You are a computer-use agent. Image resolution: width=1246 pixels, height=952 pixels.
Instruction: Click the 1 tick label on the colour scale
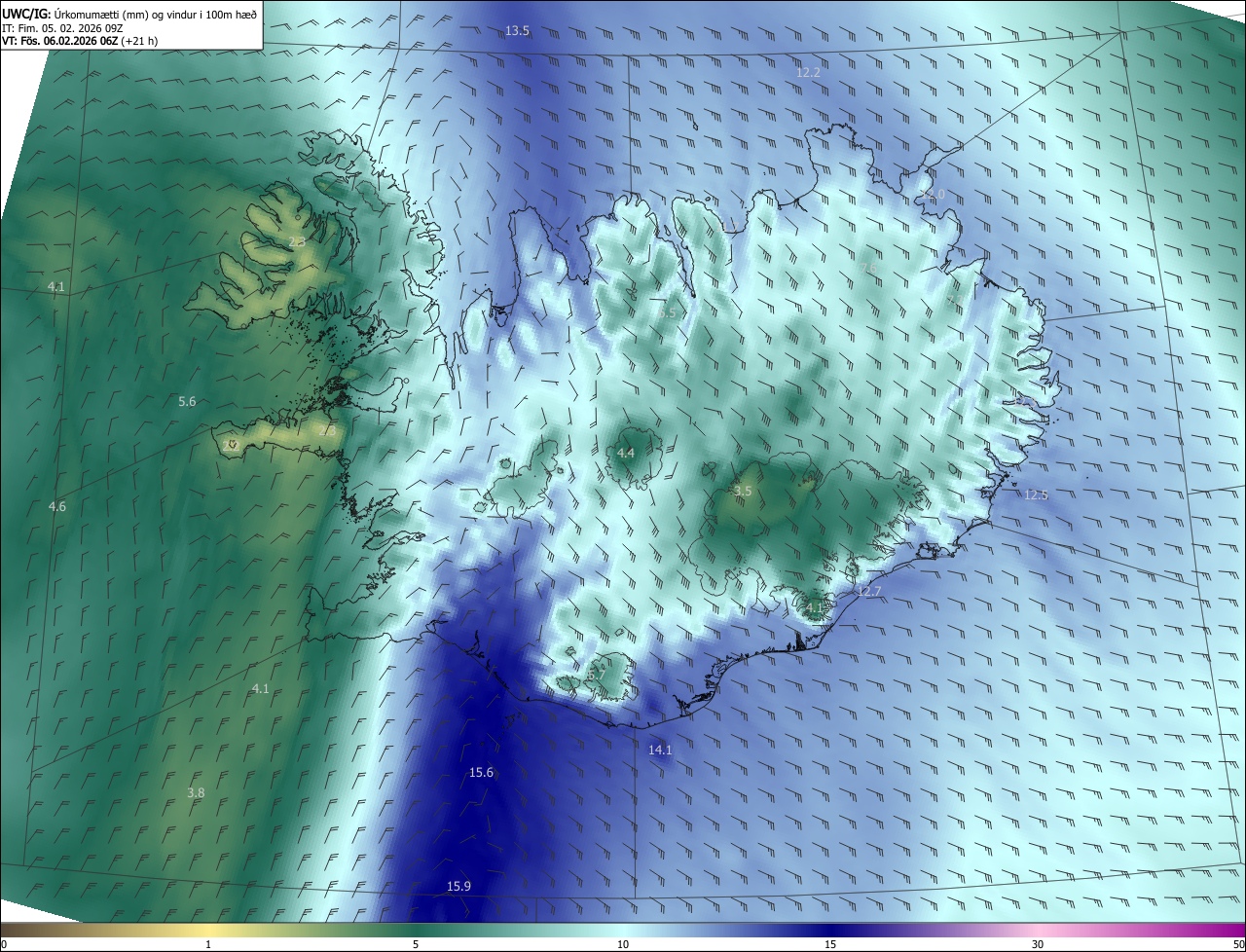tap(208, 944)
